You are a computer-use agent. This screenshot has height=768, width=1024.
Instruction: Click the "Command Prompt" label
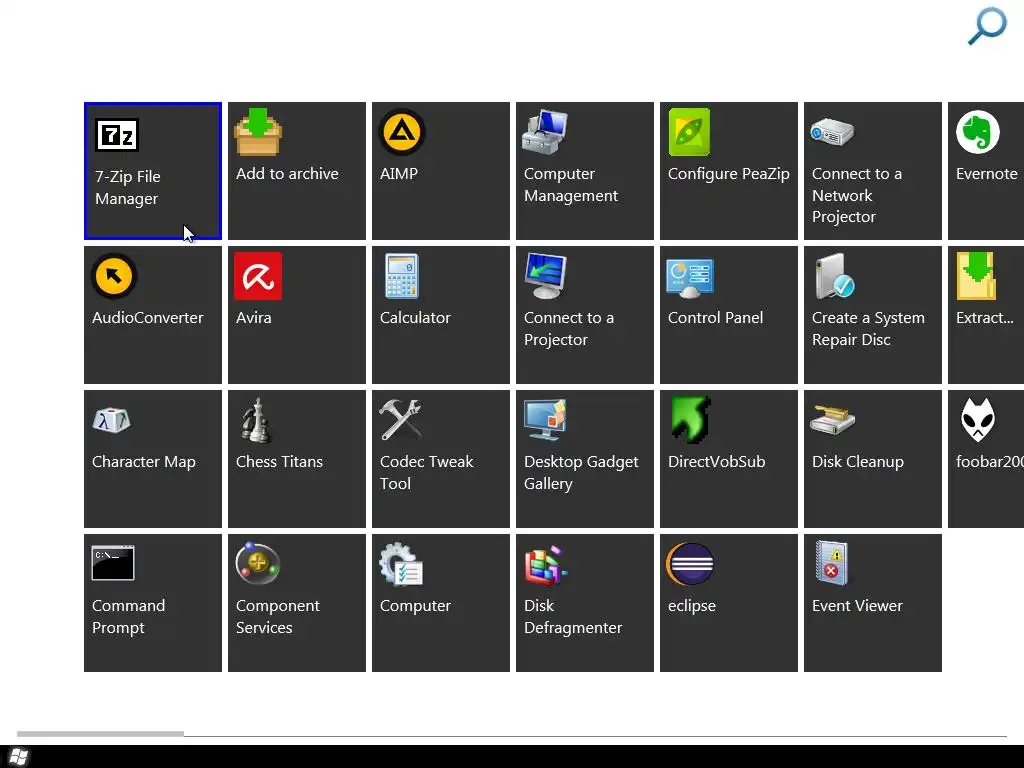[x=128, y=616]
